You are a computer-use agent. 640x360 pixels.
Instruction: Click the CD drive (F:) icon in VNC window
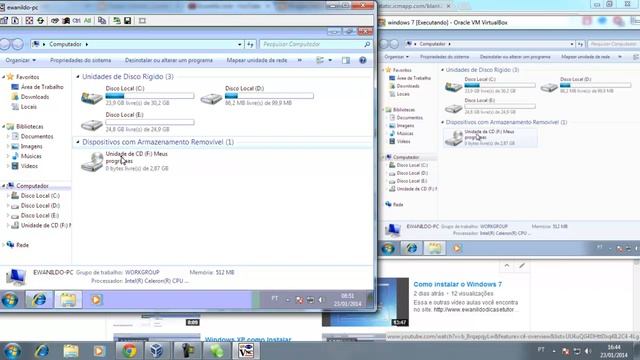92,162
